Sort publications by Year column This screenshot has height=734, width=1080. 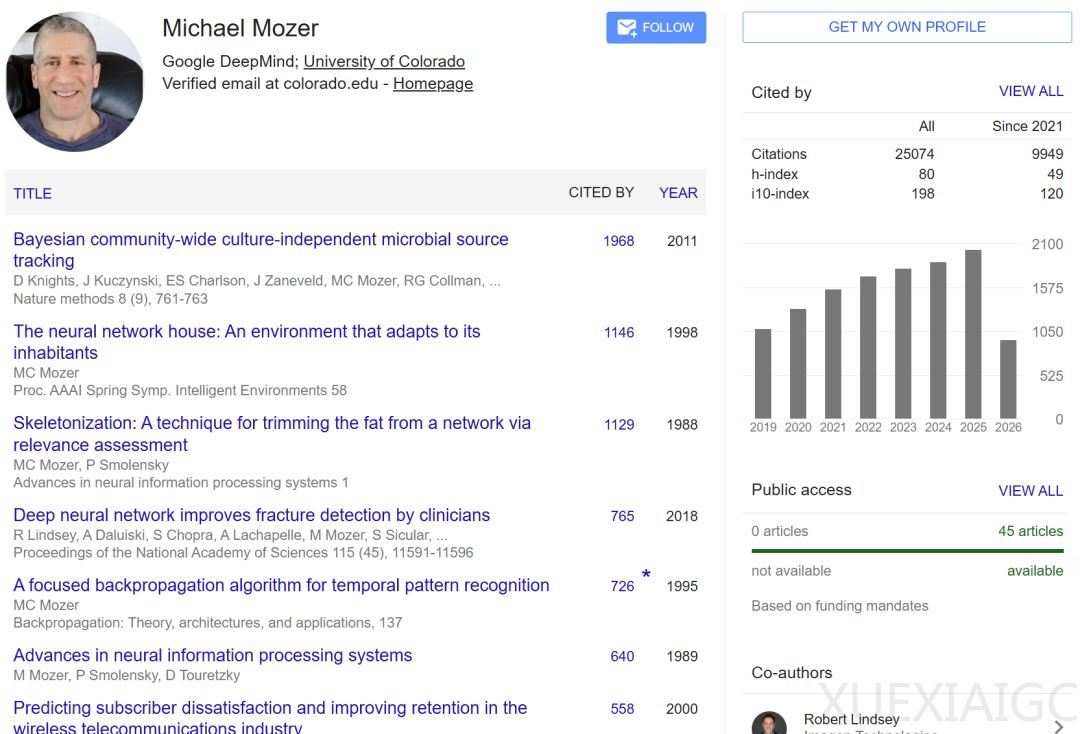[678, 193]
